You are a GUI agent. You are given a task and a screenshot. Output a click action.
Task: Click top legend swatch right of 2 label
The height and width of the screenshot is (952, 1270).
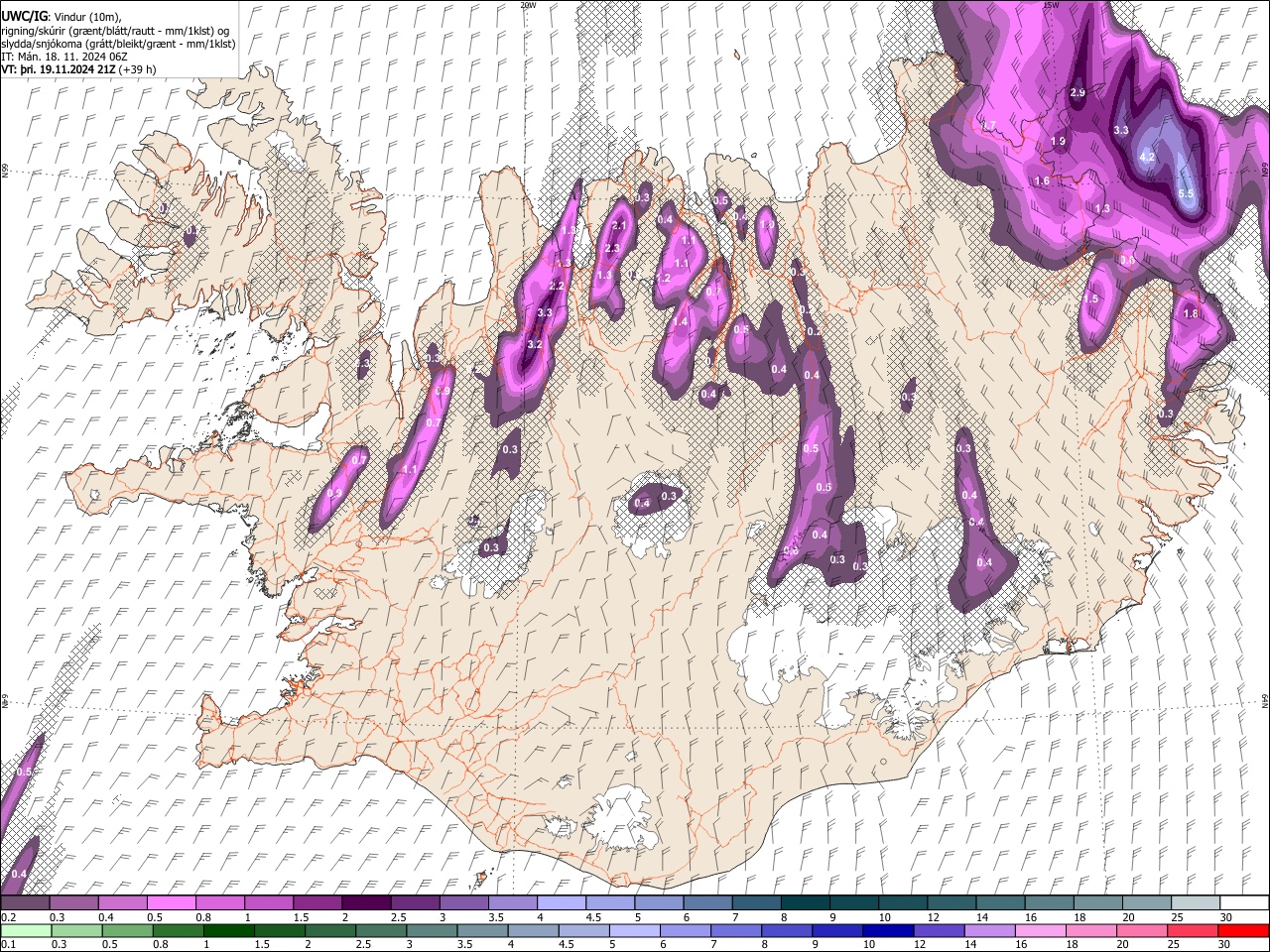point(366,902)
